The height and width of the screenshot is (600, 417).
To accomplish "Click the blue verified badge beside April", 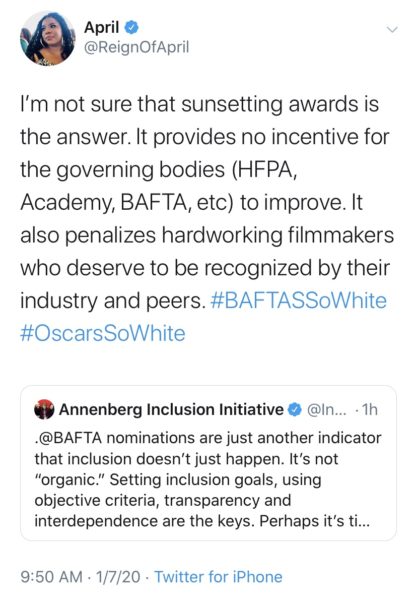I will click(131, 28).
